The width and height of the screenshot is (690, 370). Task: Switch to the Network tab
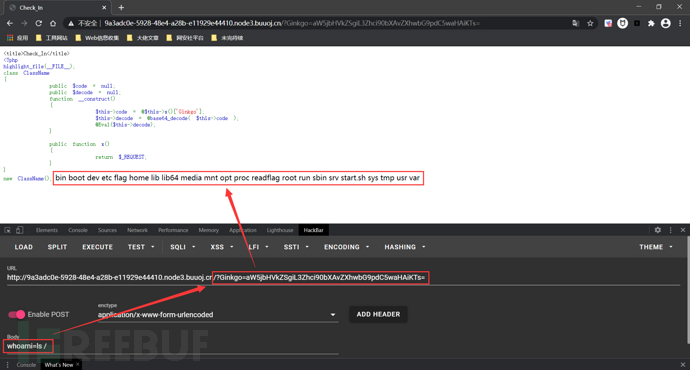point(137,230)
